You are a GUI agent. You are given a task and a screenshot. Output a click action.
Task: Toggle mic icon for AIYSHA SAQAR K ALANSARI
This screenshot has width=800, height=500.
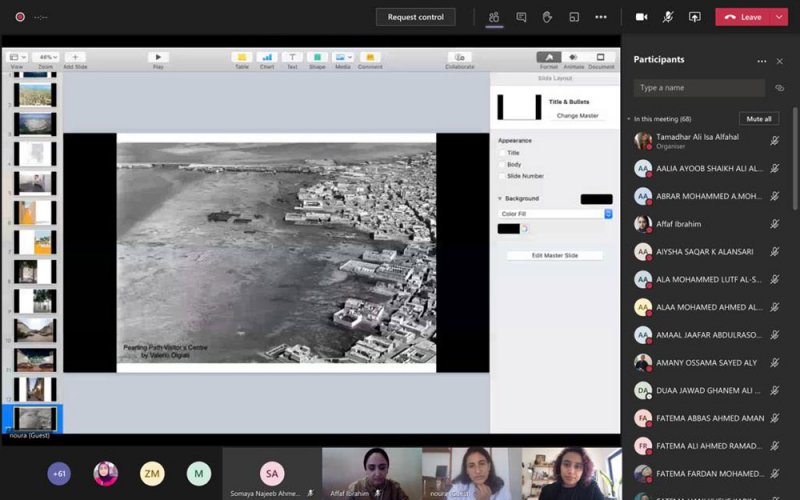(774, 252)
